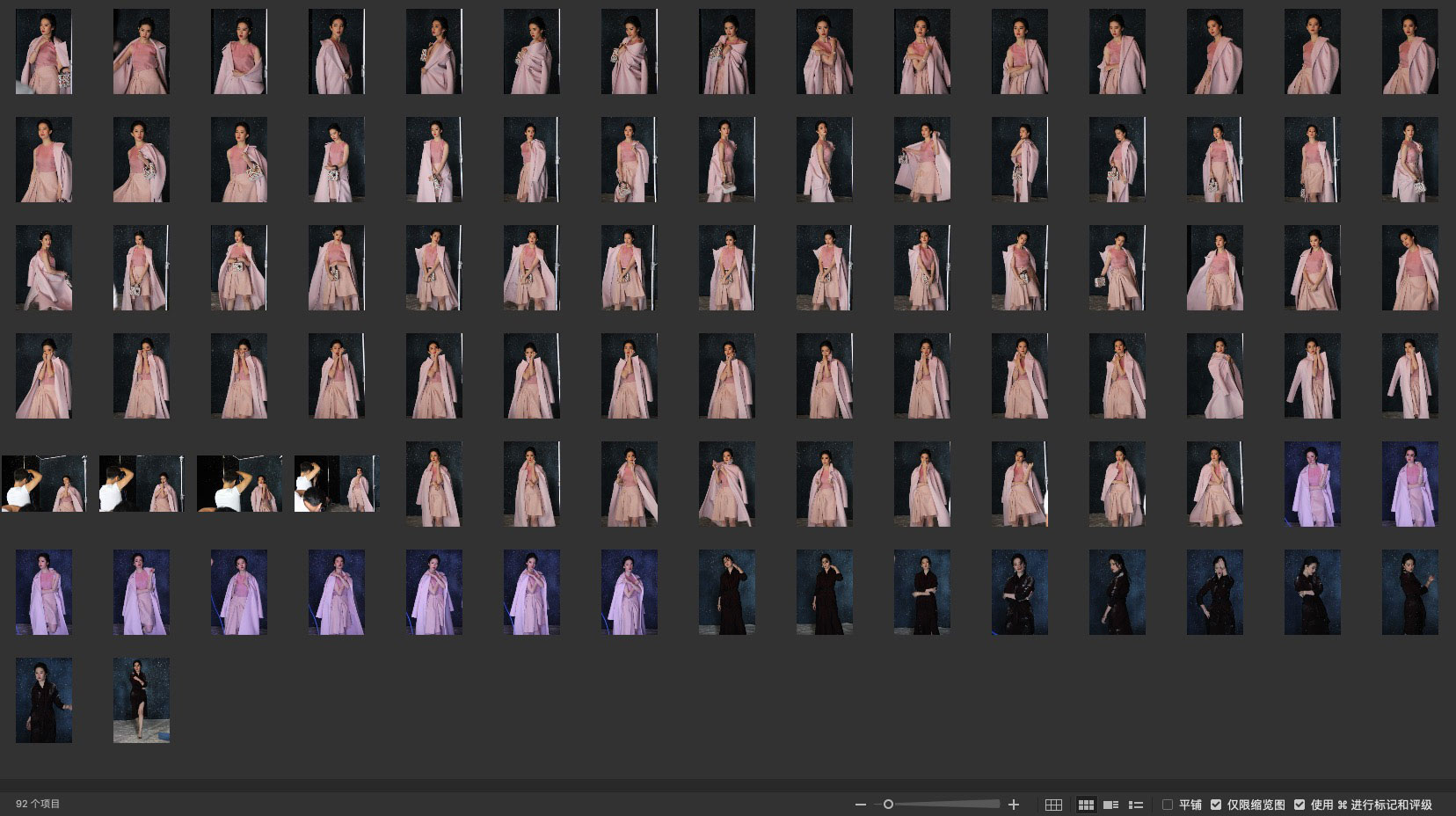Viewport: 1456px width, 816px height.
Task: Select the fourth landscape behind-the-scenes thumbnail
Action: pos(336,484)
